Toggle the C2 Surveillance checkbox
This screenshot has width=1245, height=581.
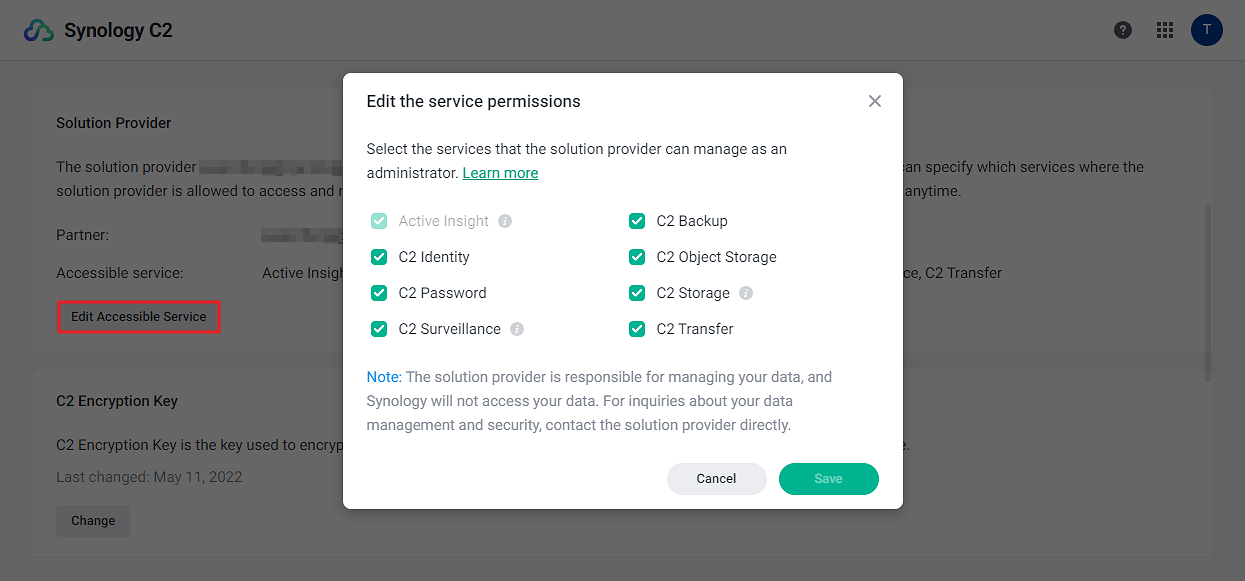379,329
